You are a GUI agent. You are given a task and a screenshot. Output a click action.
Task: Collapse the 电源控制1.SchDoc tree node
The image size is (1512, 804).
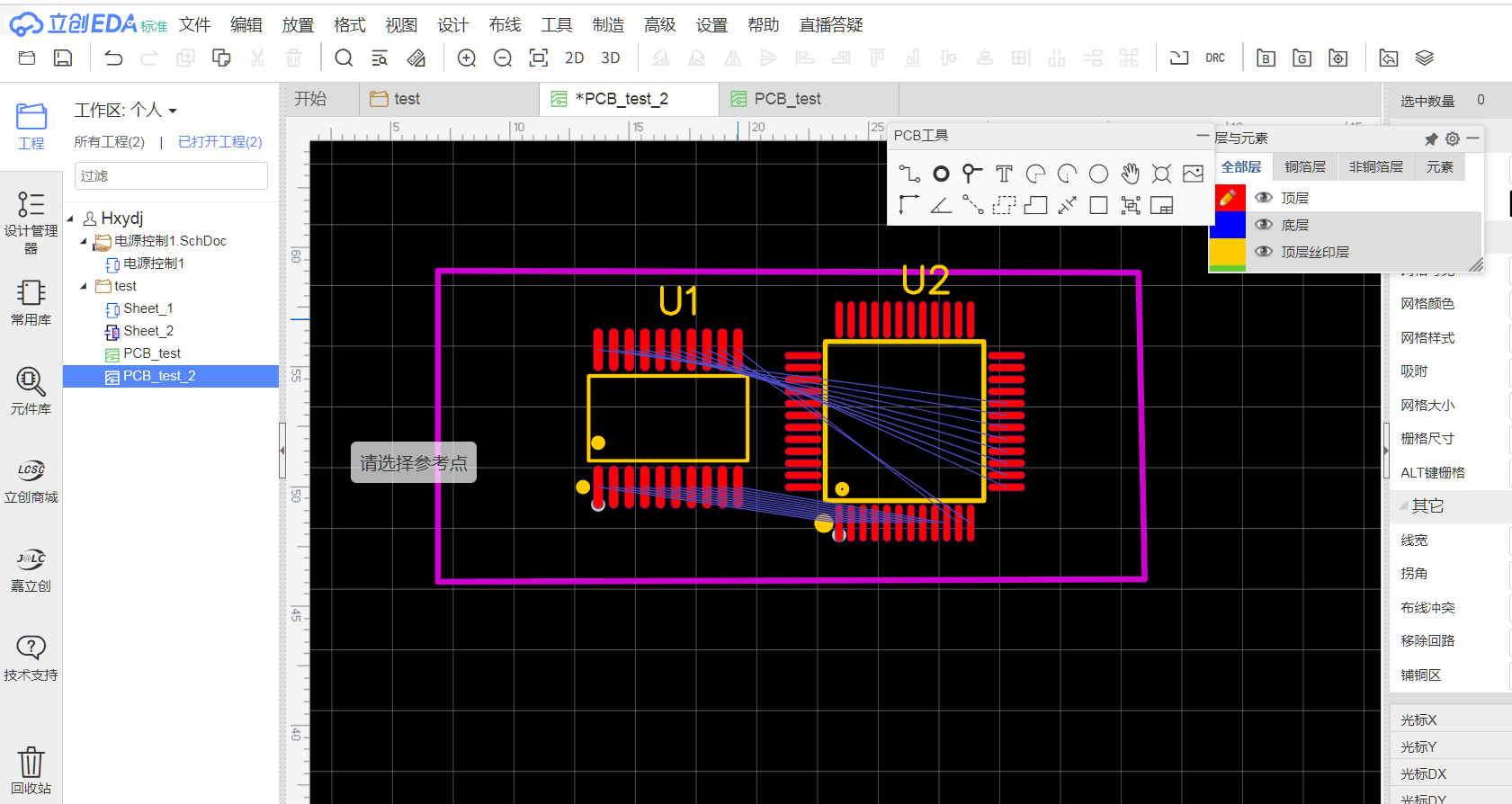(84, 241)
